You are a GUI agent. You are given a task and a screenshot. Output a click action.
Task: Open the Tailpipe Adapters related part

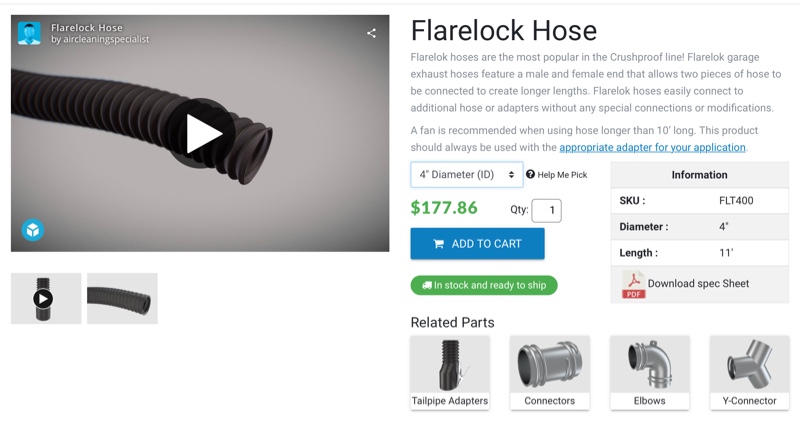(x=450, y=372)
